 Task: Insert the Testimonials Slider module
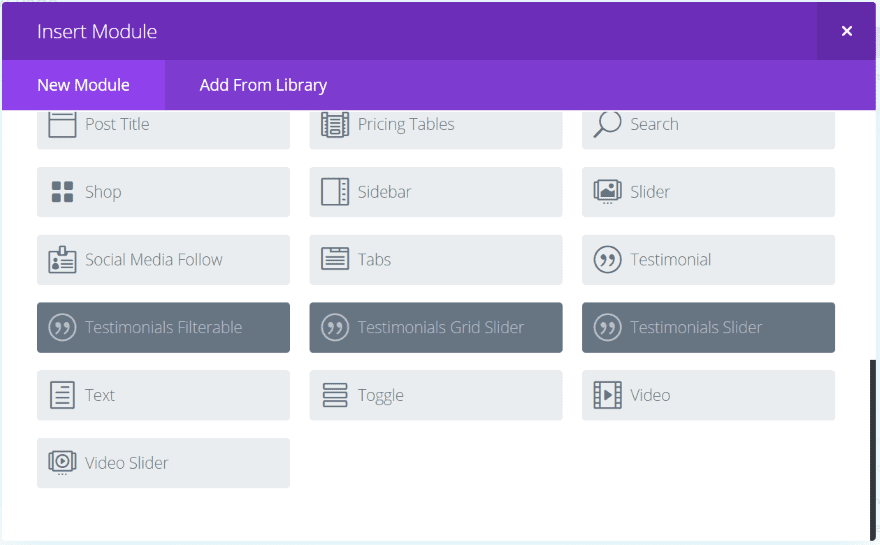tap(708, 327)
